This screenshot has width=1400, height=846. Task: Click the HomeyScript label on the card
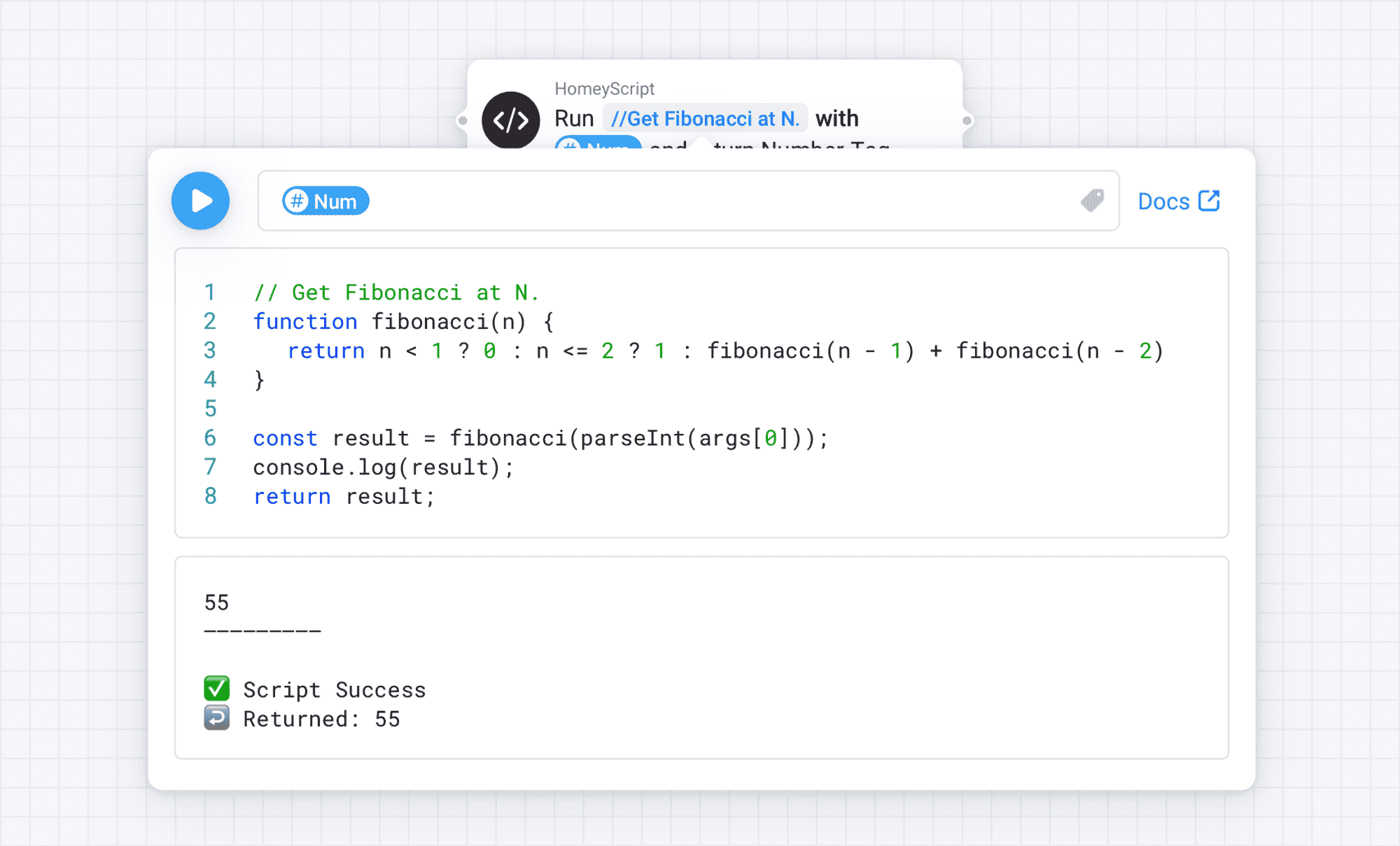pos(604,89)
